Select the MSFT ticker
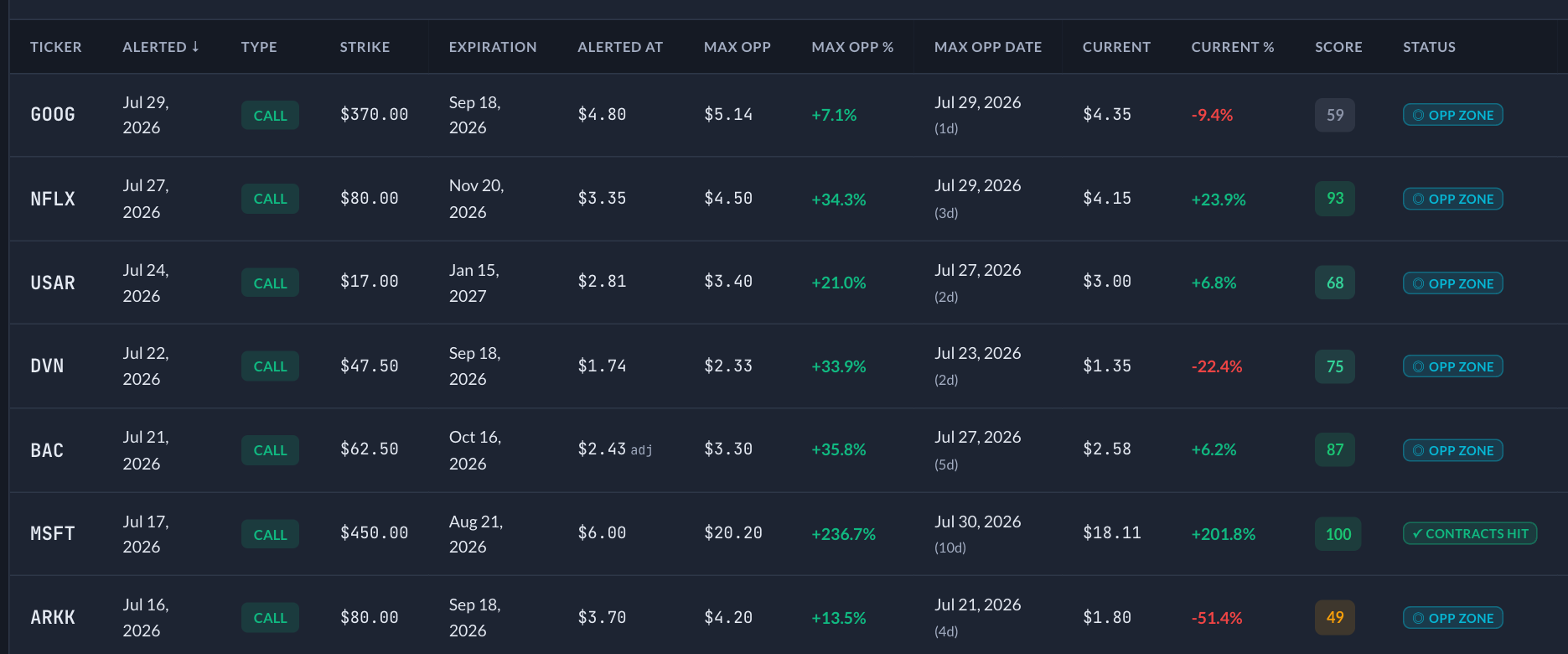 (x=53, y=533)
